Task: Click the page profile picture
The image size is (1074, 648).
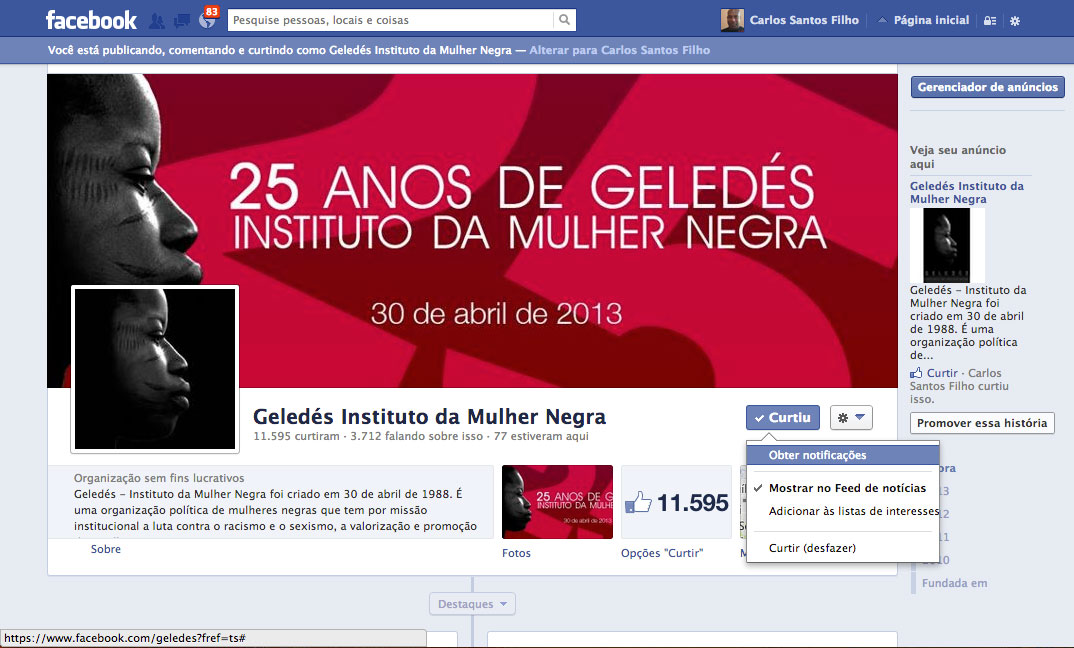Action: 155,369
